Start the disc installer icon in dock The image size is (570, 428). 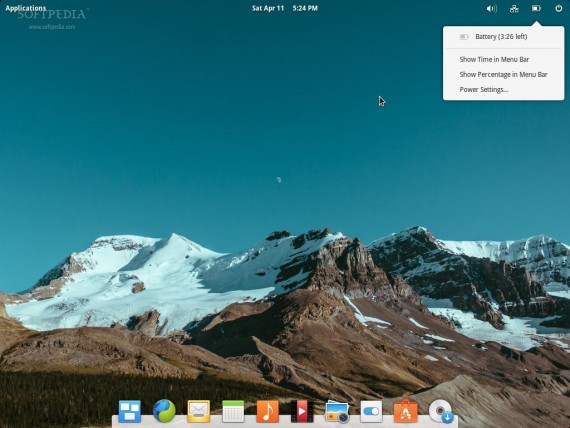(441, 411)
